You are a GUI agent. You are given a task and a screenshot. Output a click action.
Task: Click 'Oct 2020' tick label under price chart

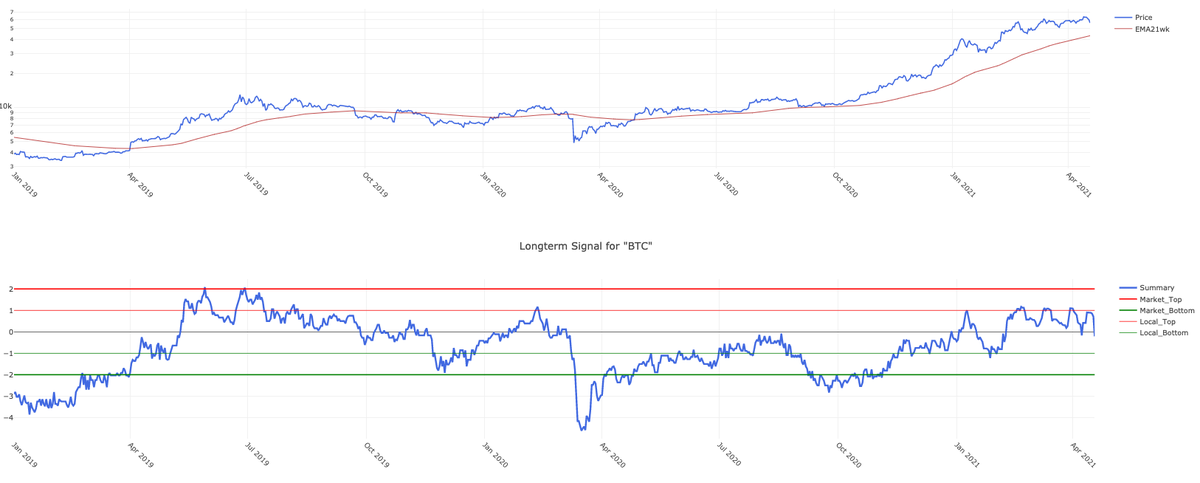845,185
